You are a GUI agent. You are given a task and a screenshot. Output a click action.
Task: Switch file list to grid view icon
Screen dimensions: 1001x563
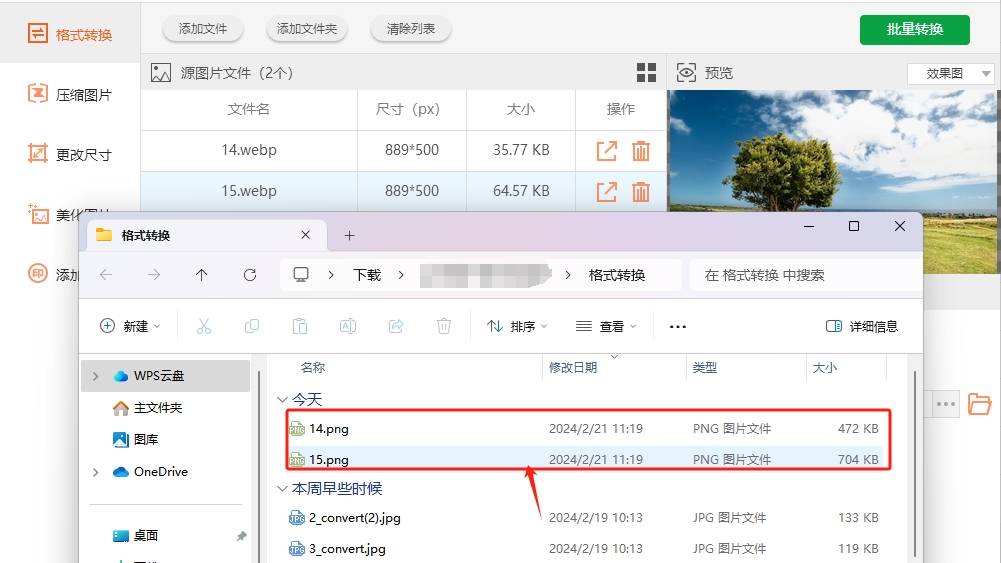pos(646,73)
